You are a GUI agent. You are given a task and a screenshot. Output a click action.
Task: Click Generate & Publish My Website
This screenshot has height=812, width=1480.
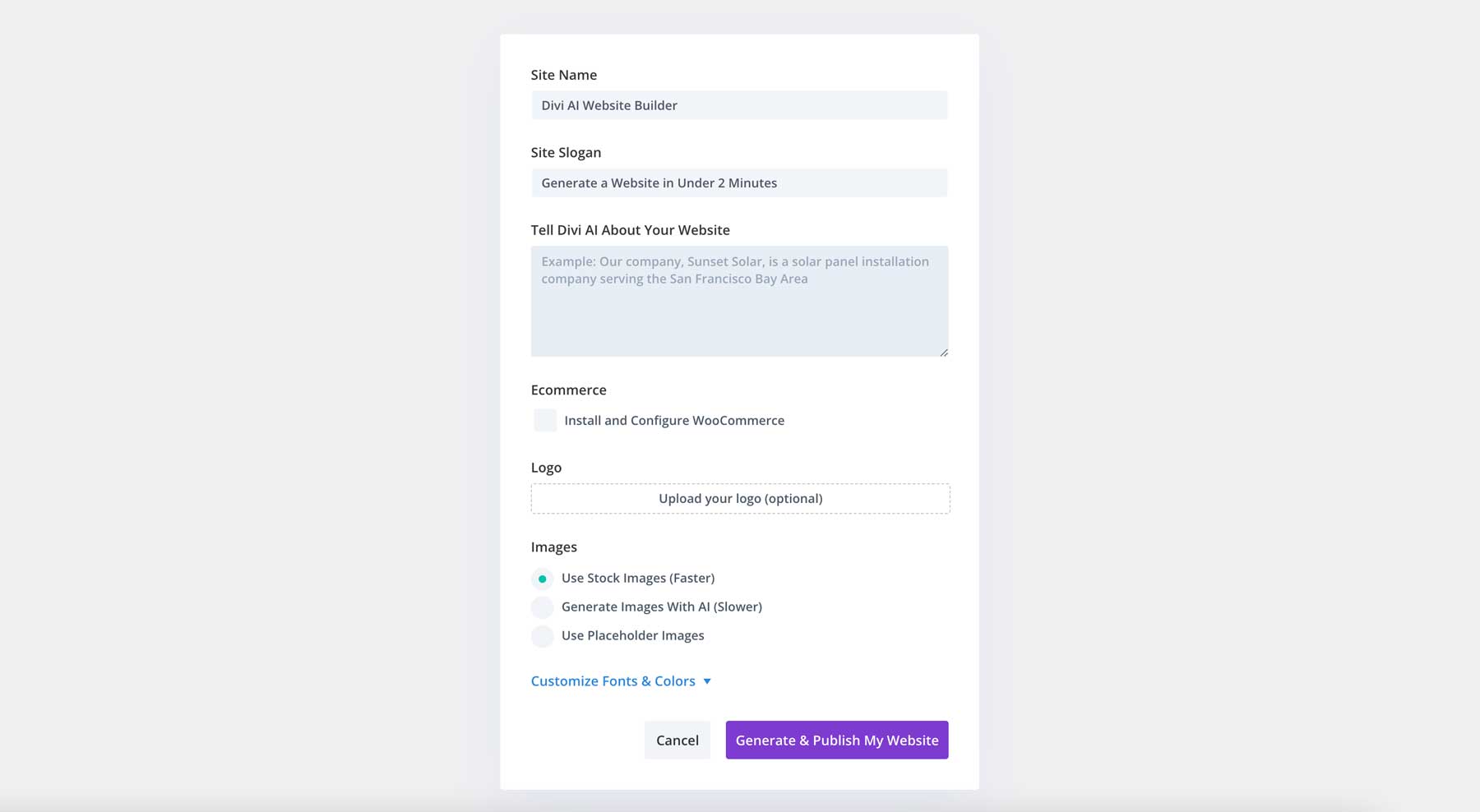pos(836,740)
